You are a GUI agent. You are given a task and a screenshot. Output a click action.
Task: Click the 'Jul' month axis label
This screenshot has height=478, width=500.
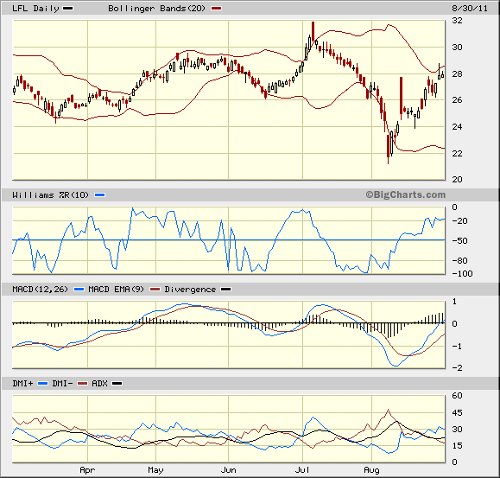[303, 470]
